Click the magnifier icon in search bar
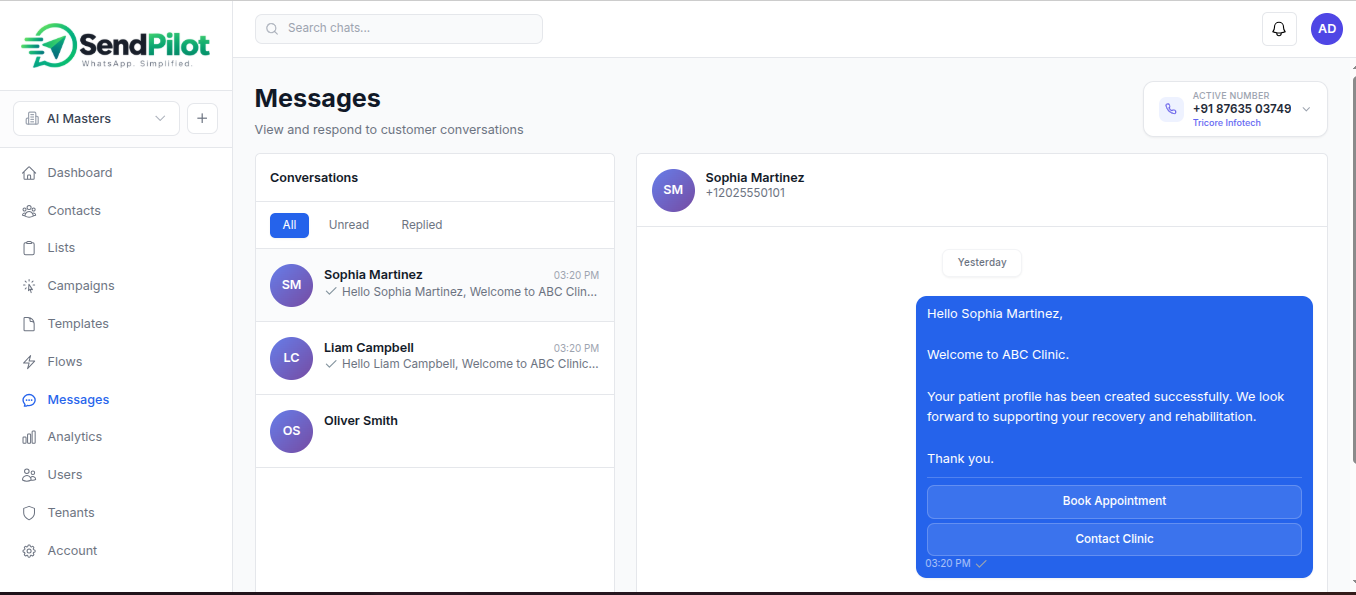Screen dimensions: 1356x595 coord(272,29)
